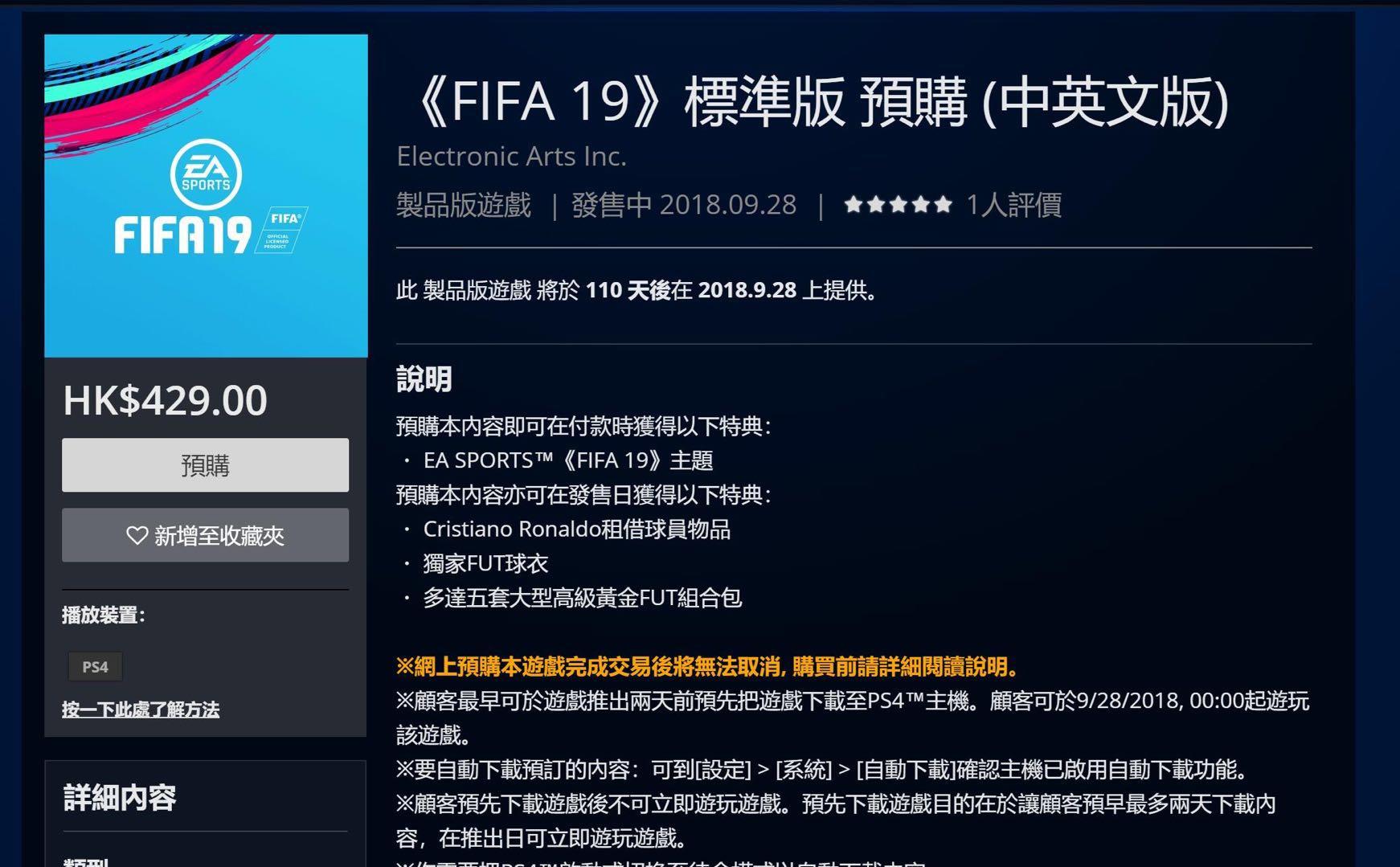Image resolution: width=1400 pixels, height=867 pixels.
Task: Click the heart icon on wishlist button
Action: point(137,535)
